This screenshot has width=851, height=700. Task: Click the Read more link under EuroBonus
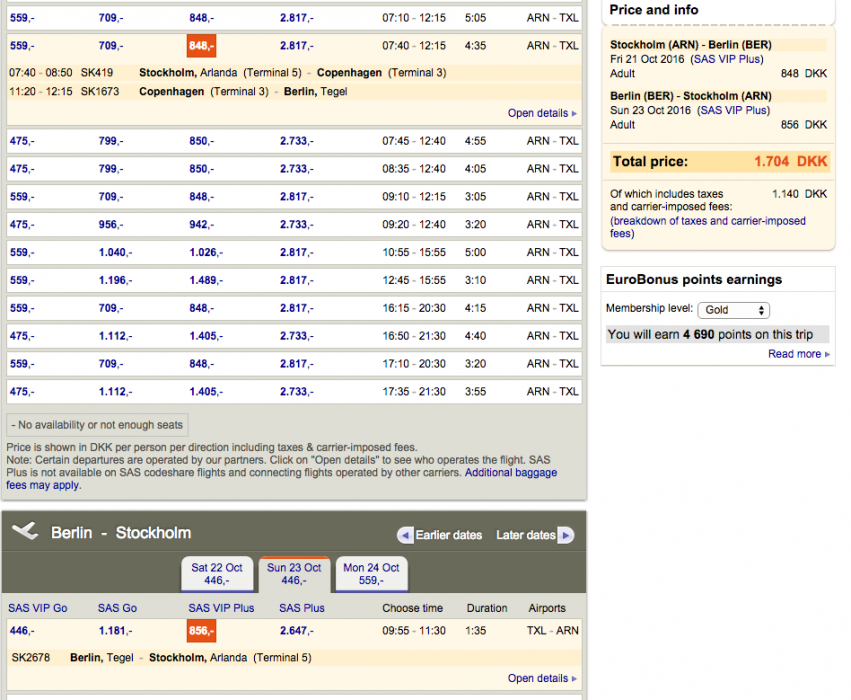pyautogui.click(x=794, y=354)
